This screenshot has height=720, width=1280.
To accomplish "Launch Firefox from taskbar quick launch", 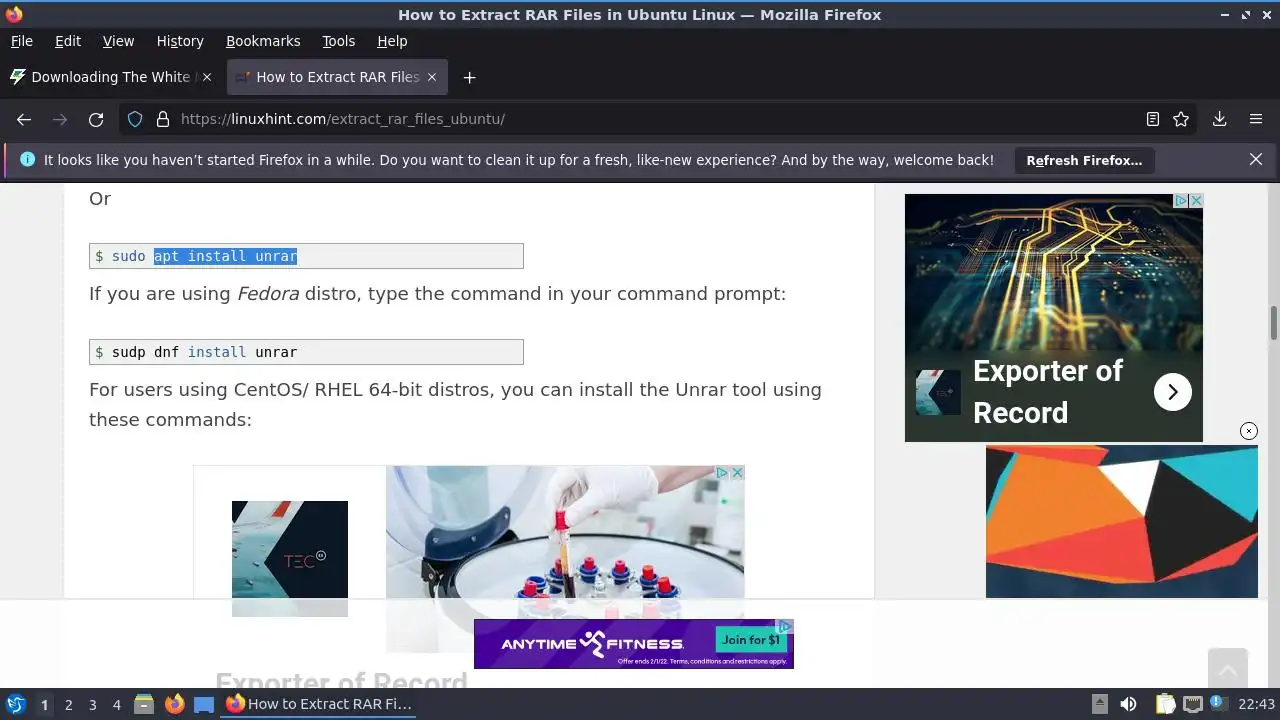I will (x=174, y=704).
